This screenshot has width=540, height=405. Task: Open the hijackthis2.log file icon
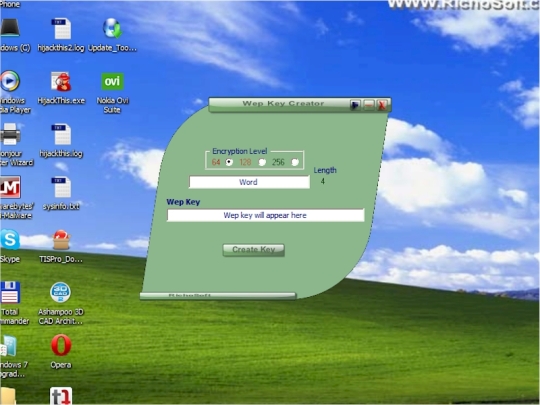pos(62,29)
